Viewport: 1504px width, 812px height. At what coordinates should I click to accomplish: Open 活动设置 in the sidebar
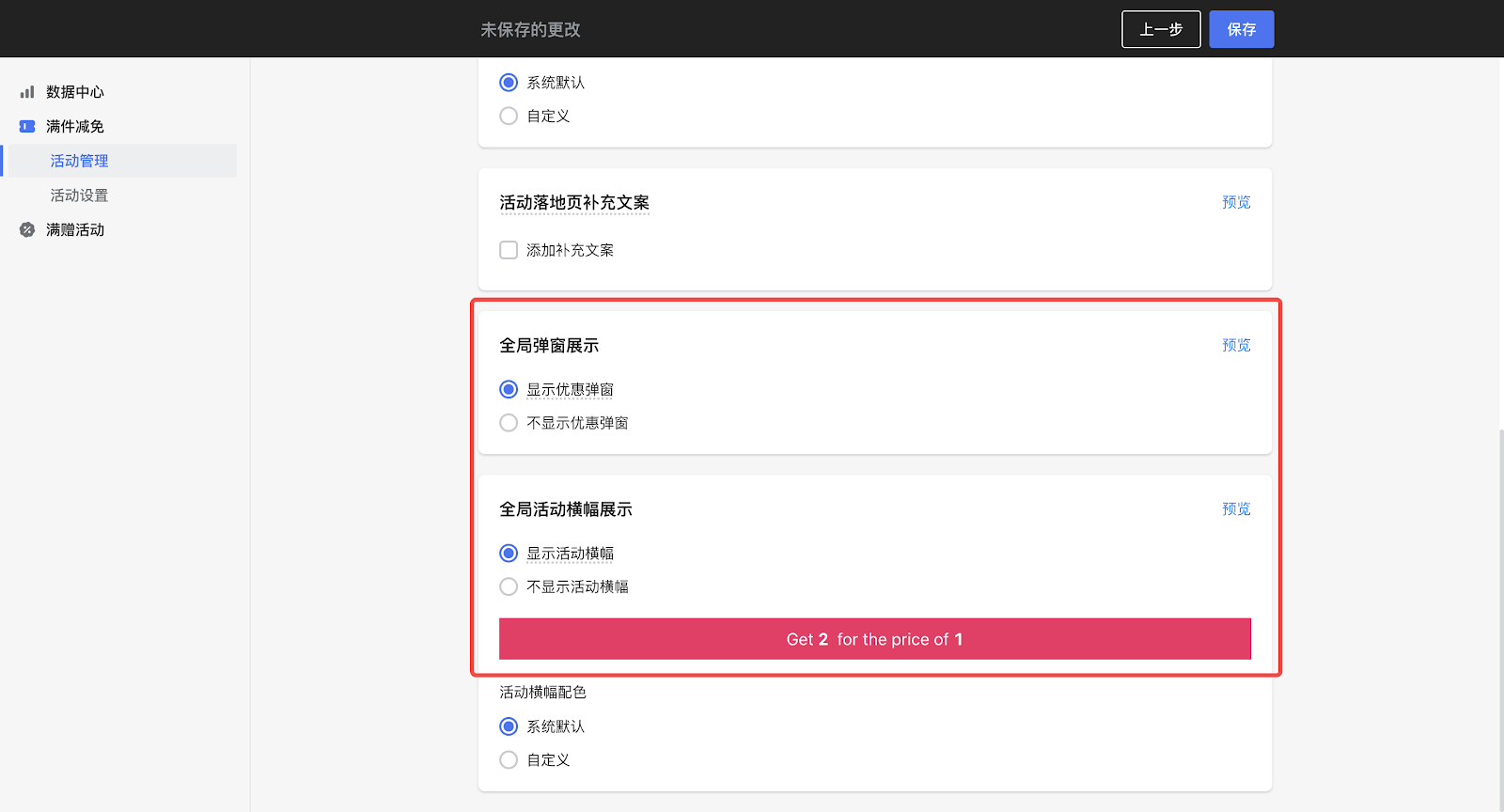(80, 195)
